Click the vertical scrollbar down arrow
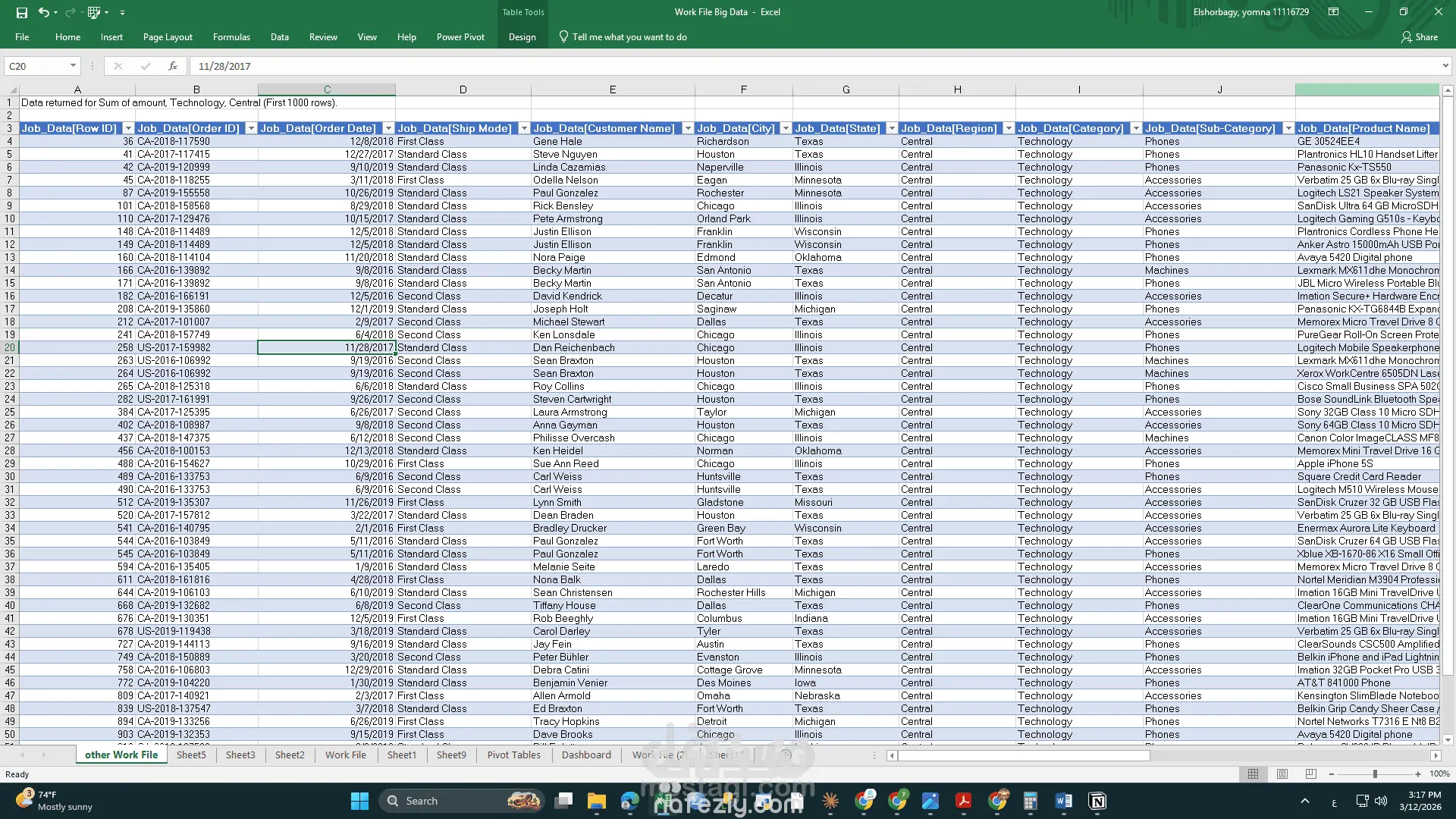This screenshot has width=1456, height=819. (x=1448, y=740)
